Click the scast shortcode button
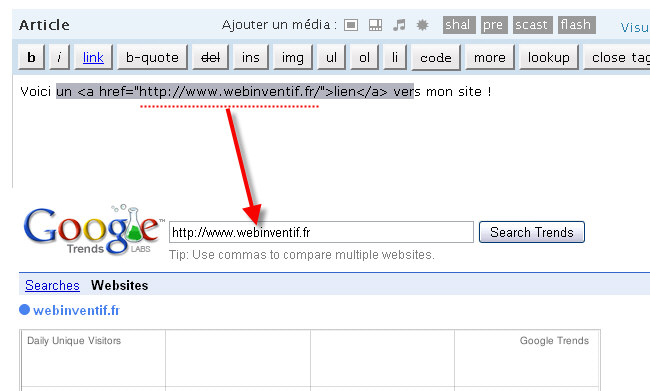This screenshot has height=391, width=650. [x=533, y=25]
